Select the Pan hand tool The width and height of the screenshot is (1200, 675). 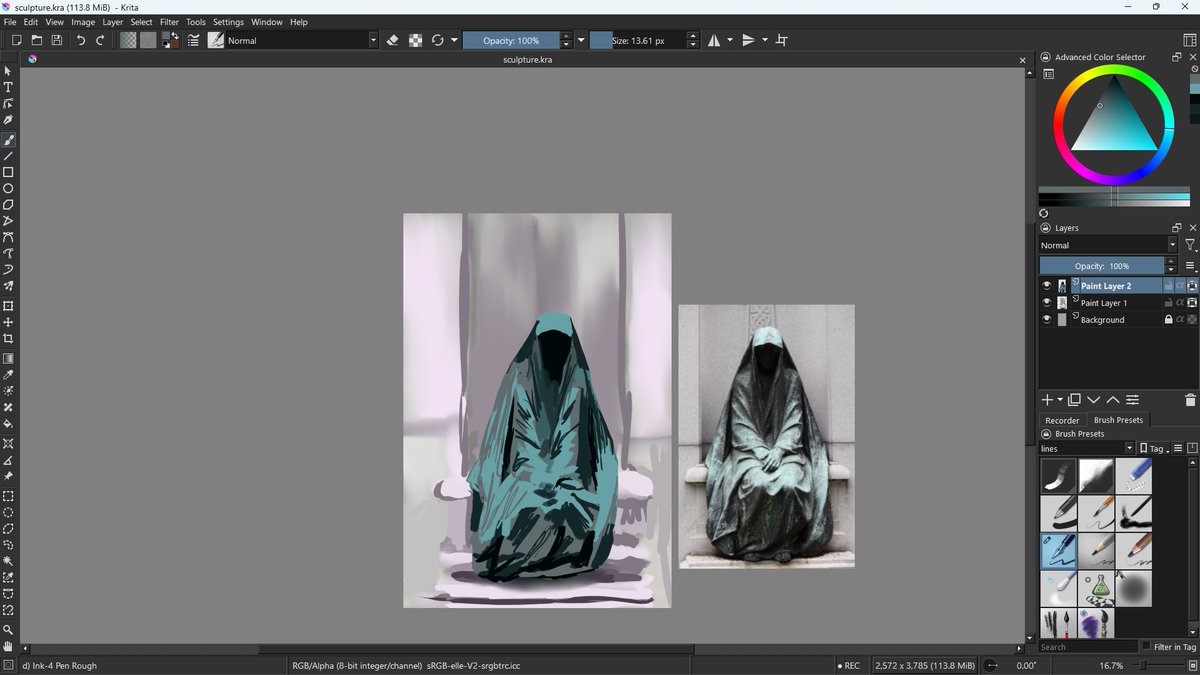pyautogui.click(x=8, y=646)
